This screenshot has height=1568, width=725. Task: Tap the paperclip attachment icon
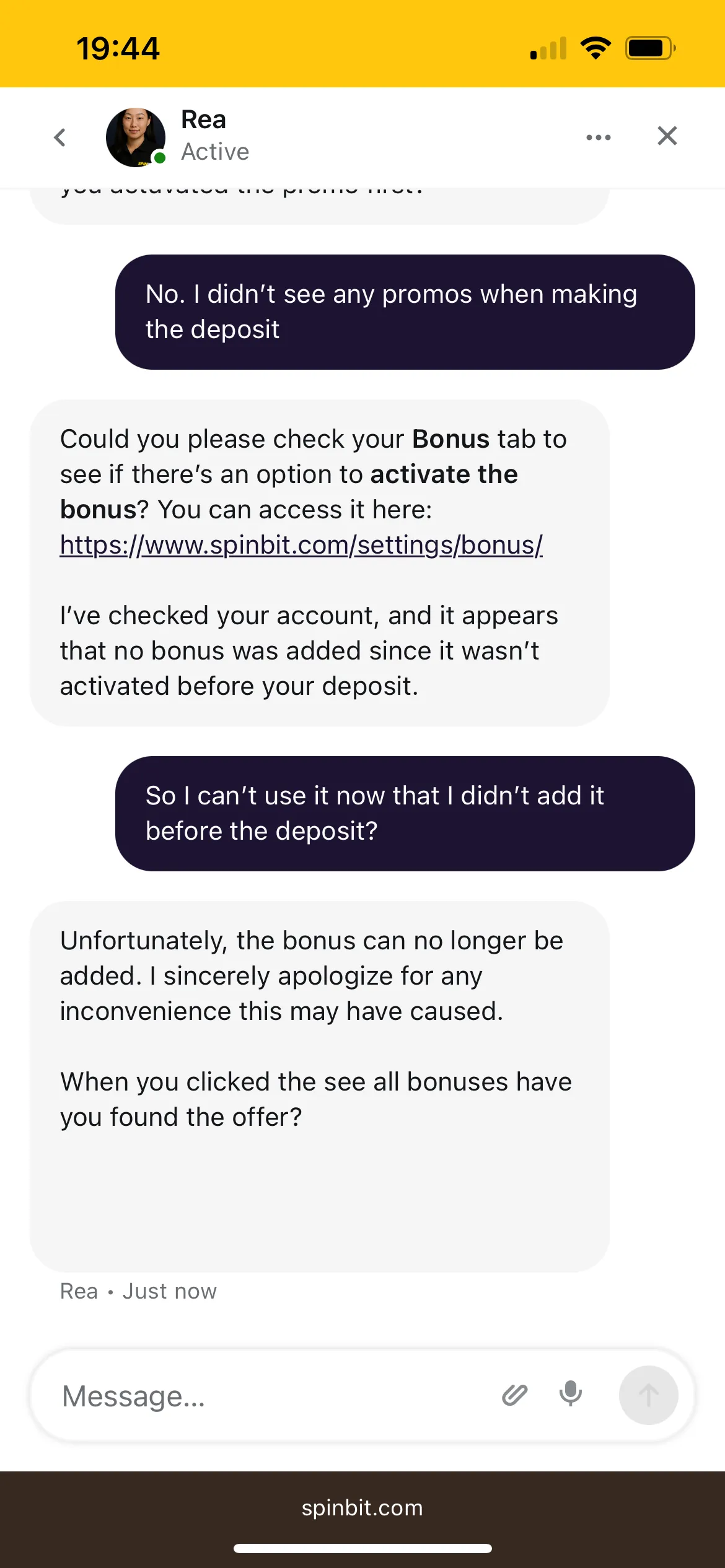tap(514, 1395)
